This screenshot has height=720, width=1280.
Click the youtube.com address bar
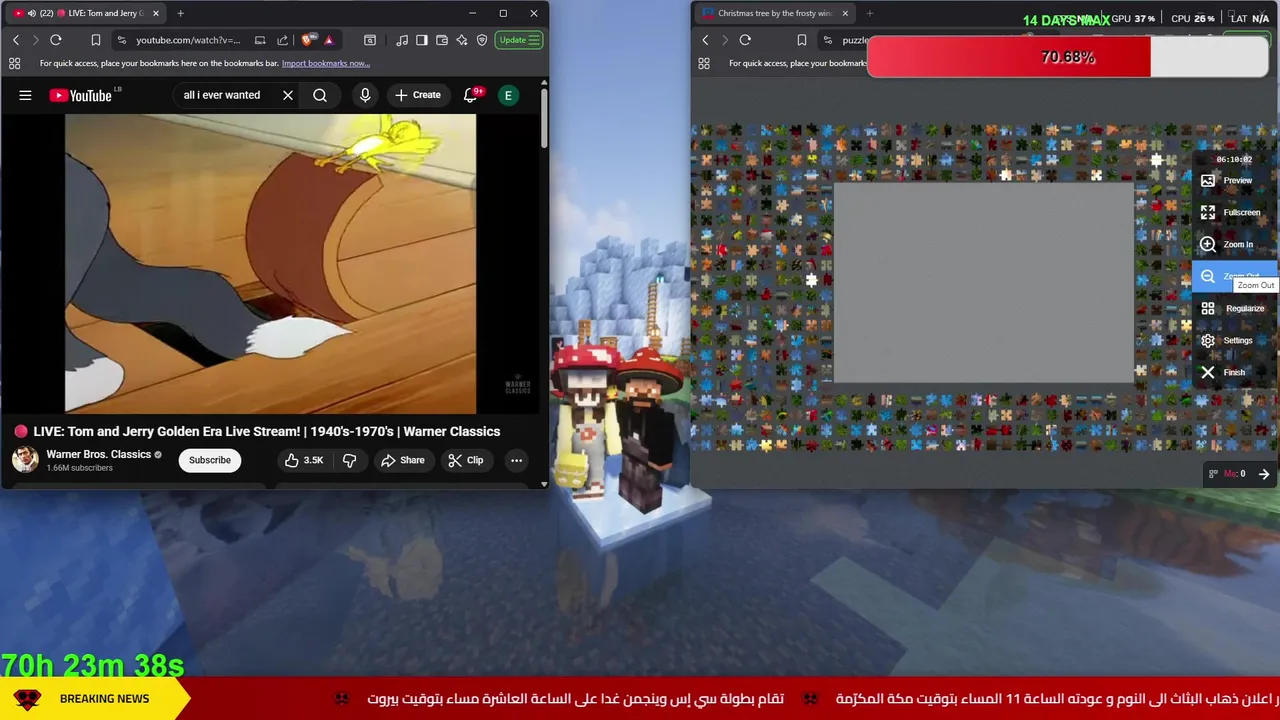187,40
